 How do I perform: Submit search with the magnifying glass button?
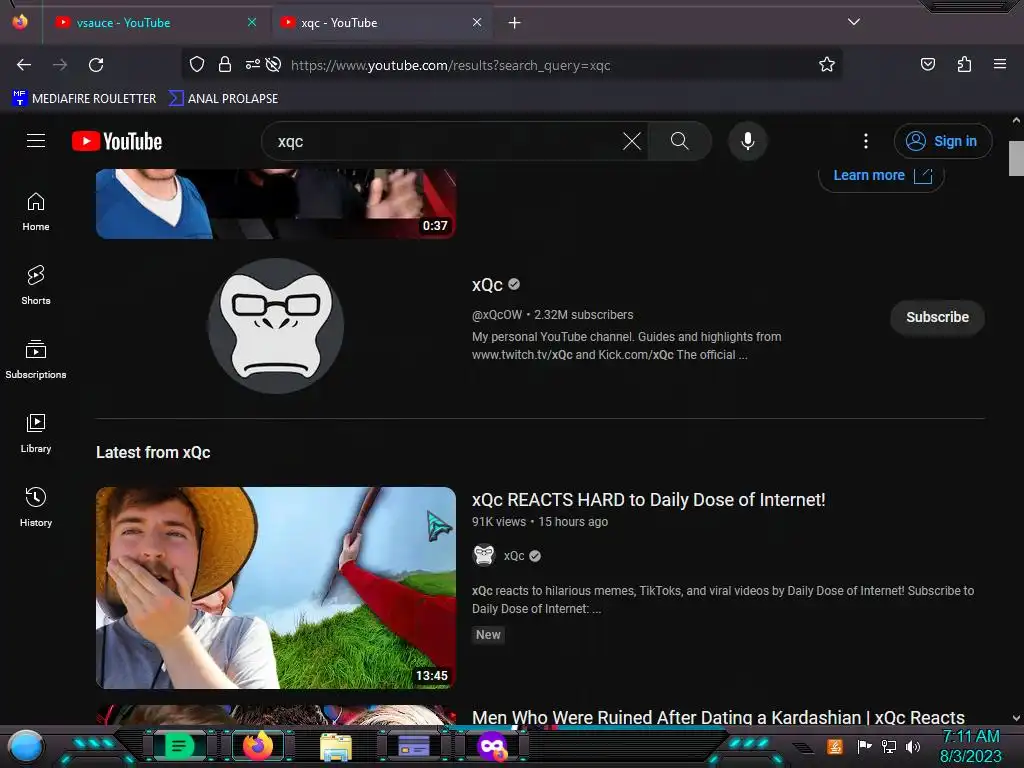click(x=679, y=141)
